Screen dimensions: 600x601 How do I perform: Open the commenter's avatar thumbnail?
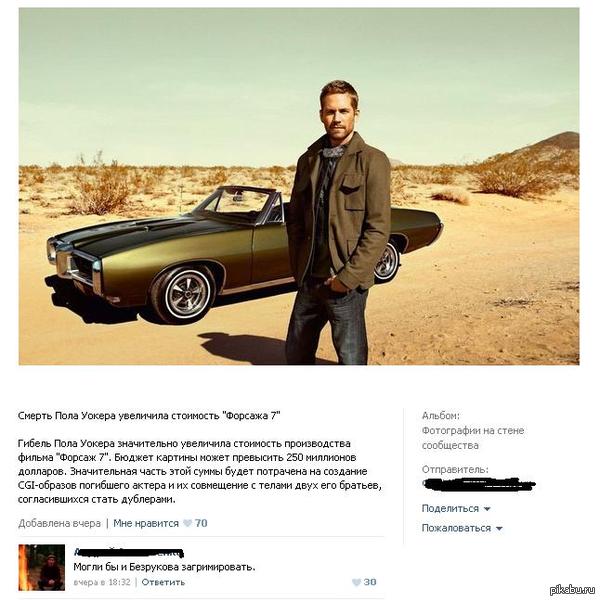click(41, 567)
